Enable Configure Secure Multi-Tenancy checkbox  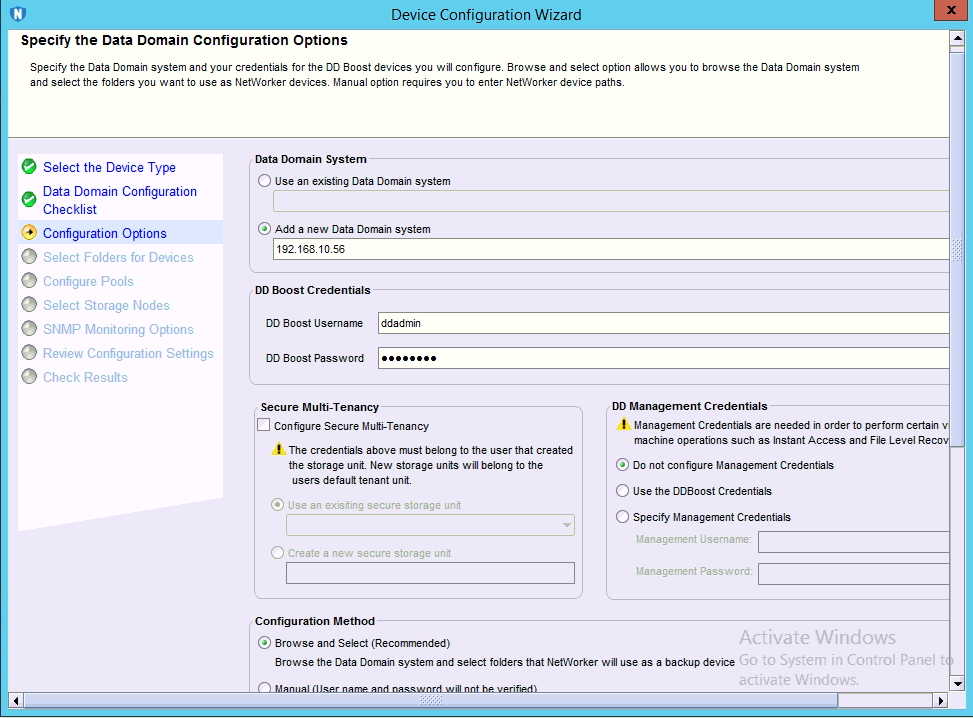tap(264, 425)
